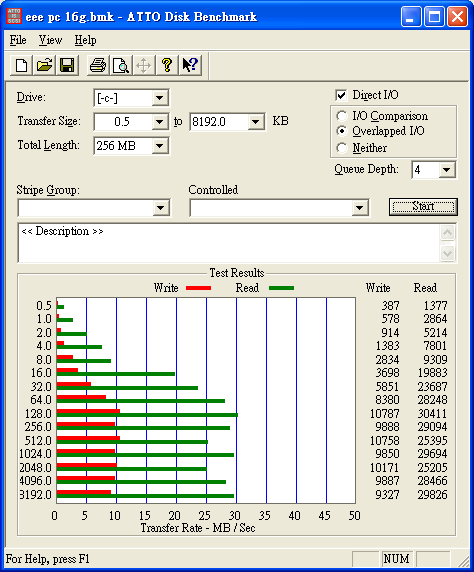
Task: Open the File menu
Action: (x=18, y=40)
